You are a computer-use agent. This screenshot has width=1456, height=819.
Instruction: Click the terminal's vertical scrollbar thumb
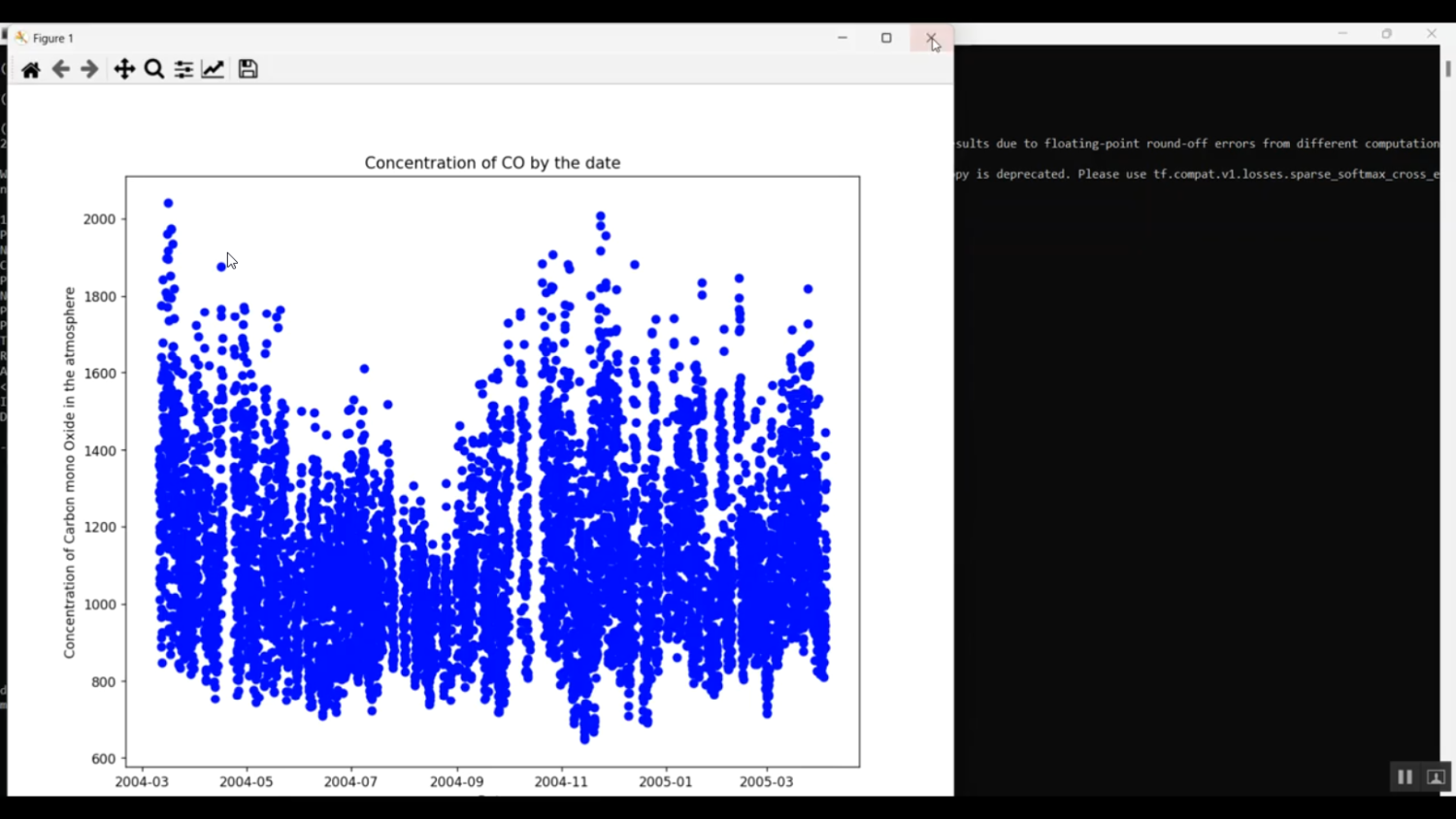[1447, 69]
